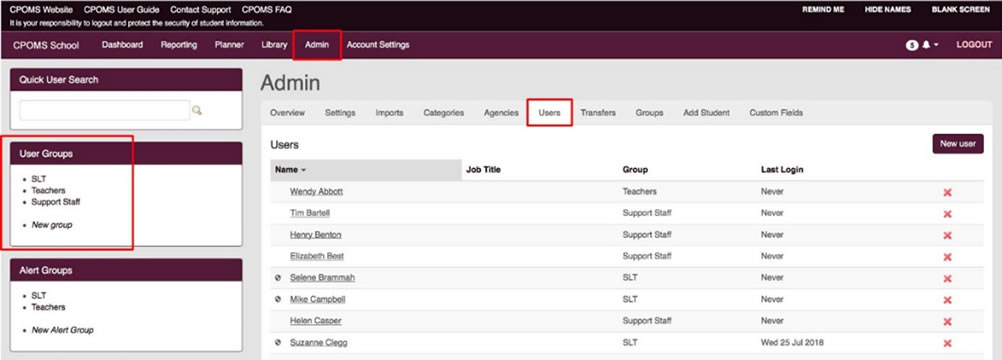Click the New user button
Screen dimensions: 1002x360
click(x=957, y=144)
